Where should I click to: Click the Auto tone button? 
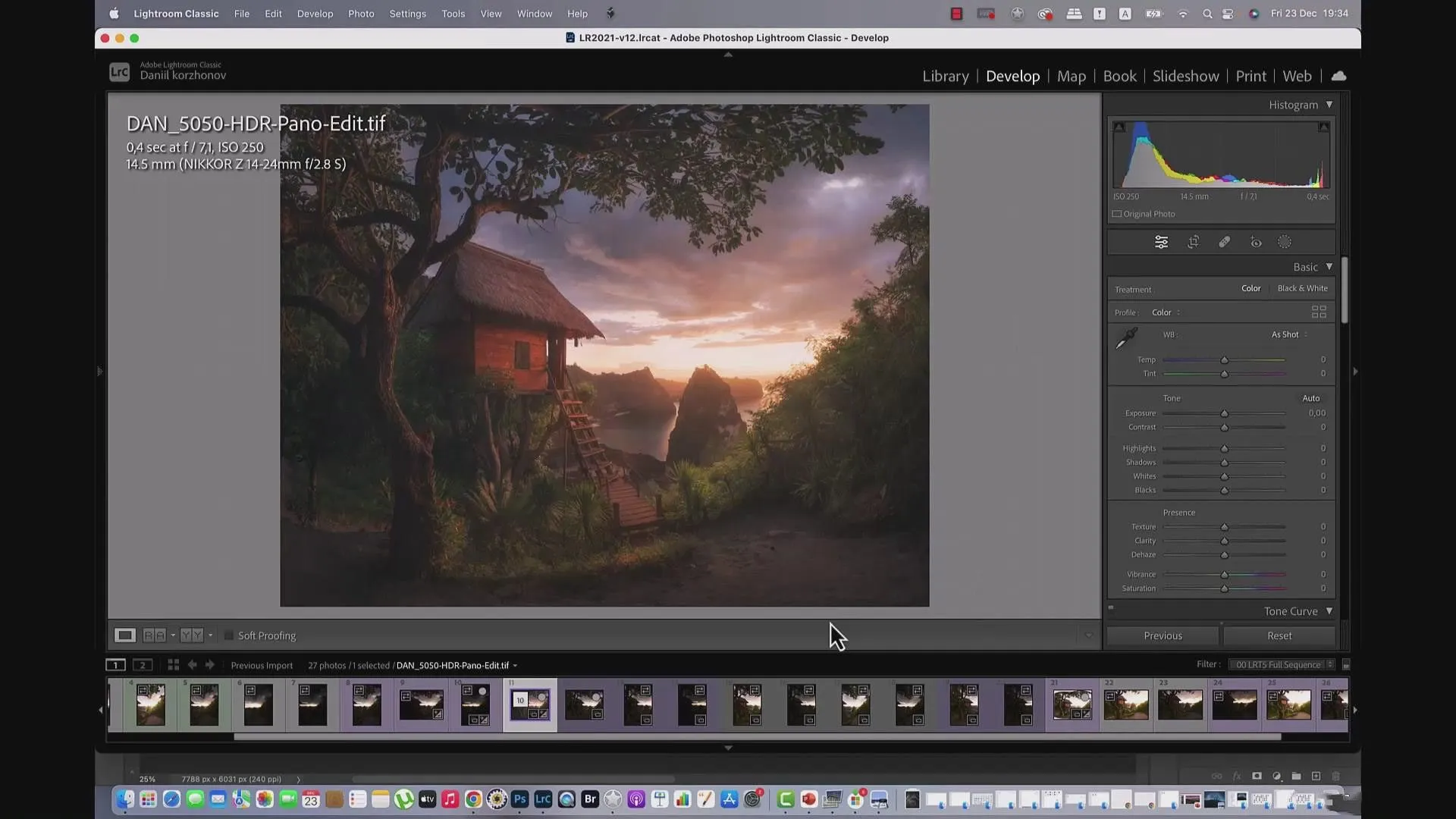tap(1311, 397)
